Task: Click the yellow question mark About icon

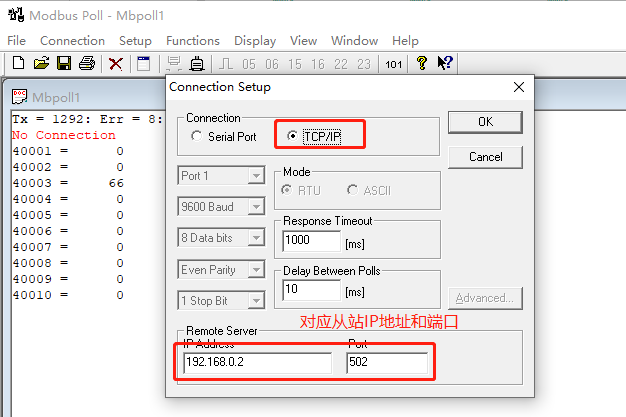Action: tap(422, 63)
